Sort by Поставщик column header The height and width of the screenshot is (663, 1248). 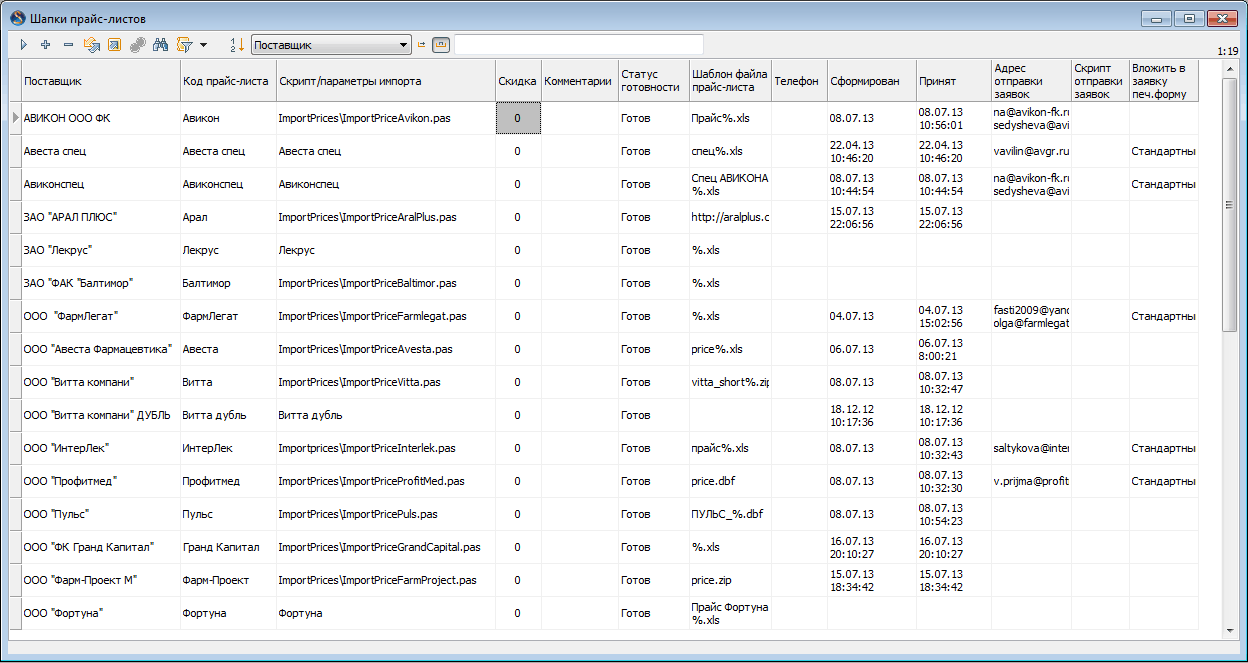(x=101, y=81)
